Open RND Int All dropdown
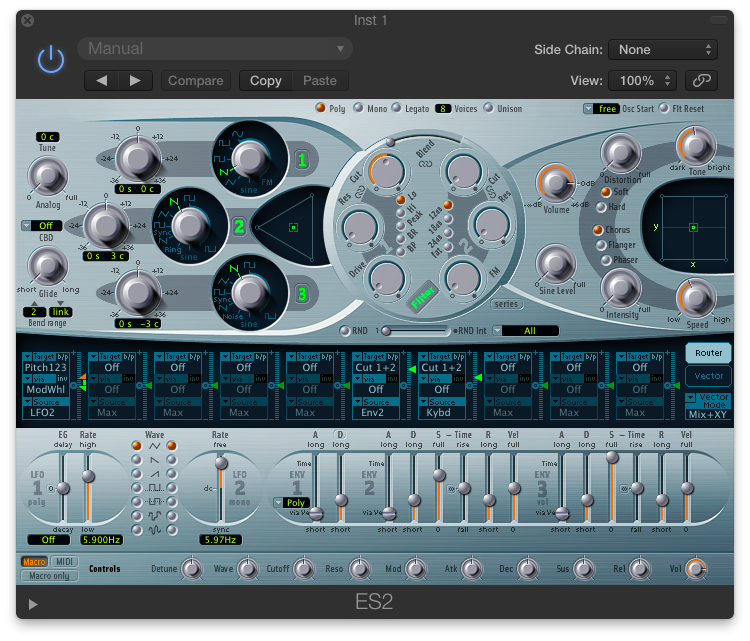The width and height of the screenshot is (750, 641). coord(526,331)
